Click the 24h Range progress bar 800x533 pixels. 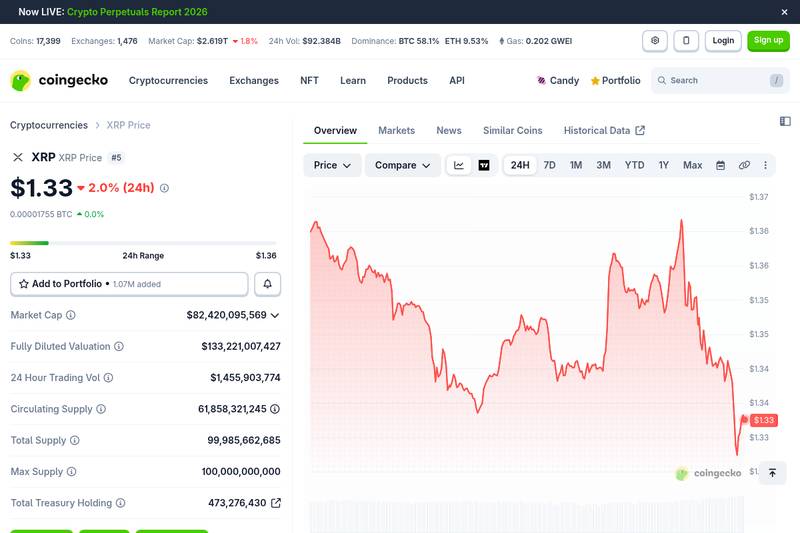[x=143, y=243]
